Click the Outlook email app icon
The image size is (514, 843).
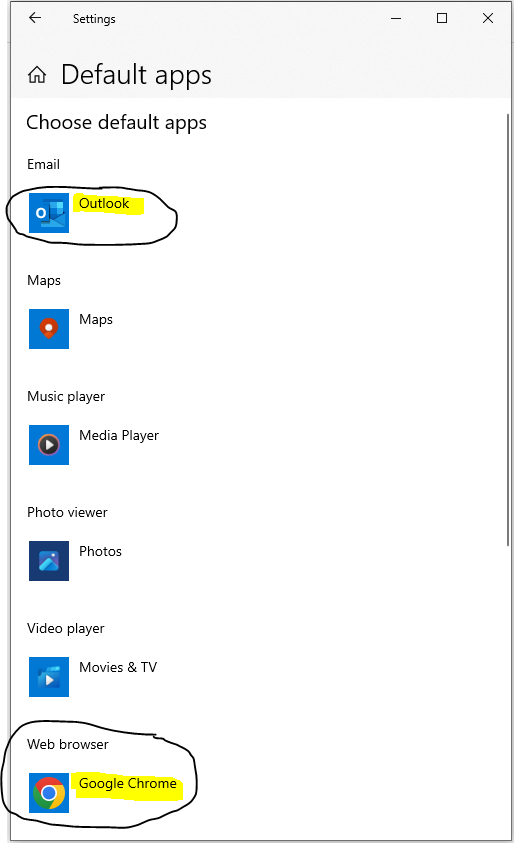(x=49, y=213)
